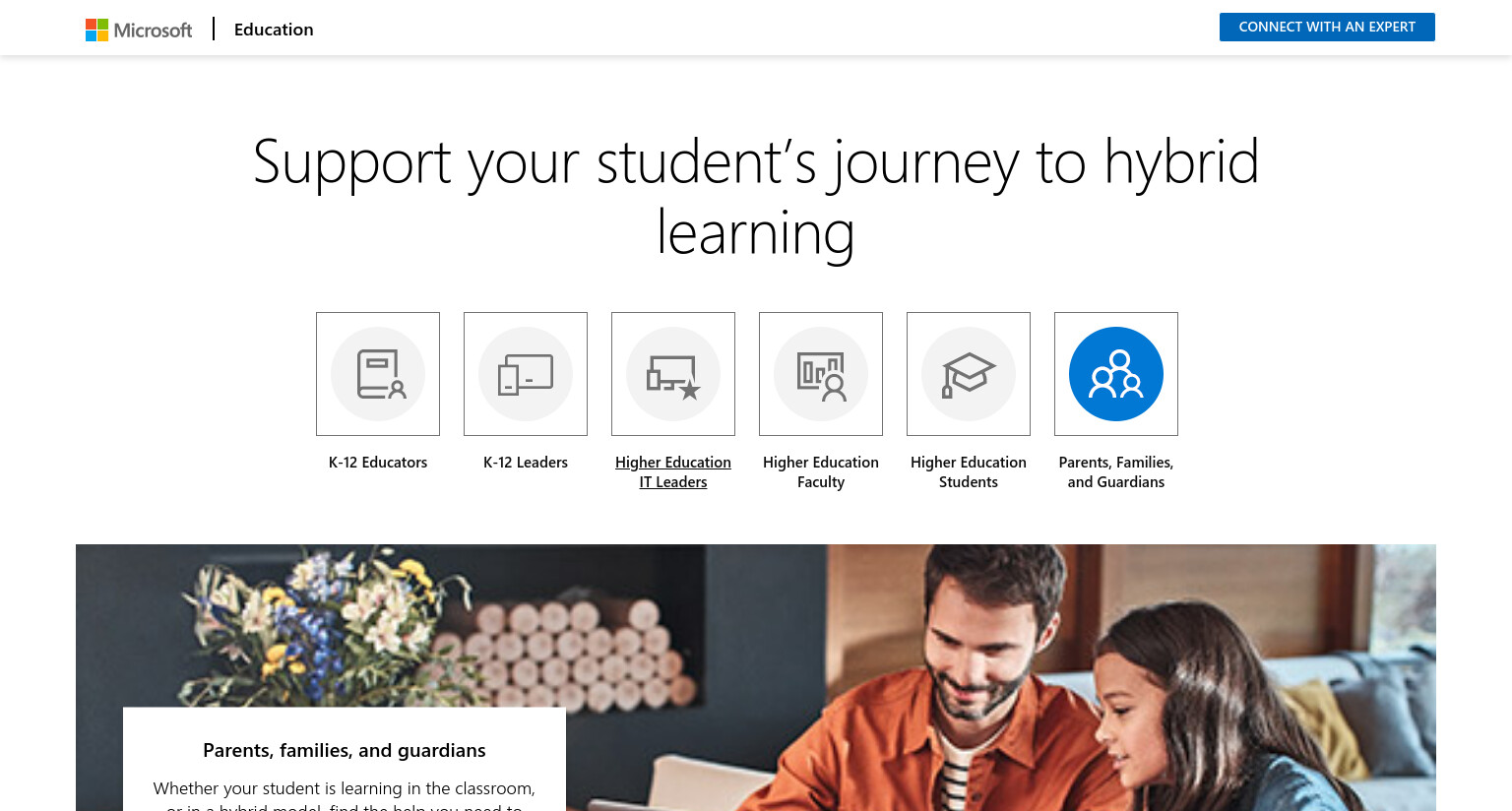Open the Microsoft wordmark home link
This screenshot has height=811, width=1512.
coord(153,30)
